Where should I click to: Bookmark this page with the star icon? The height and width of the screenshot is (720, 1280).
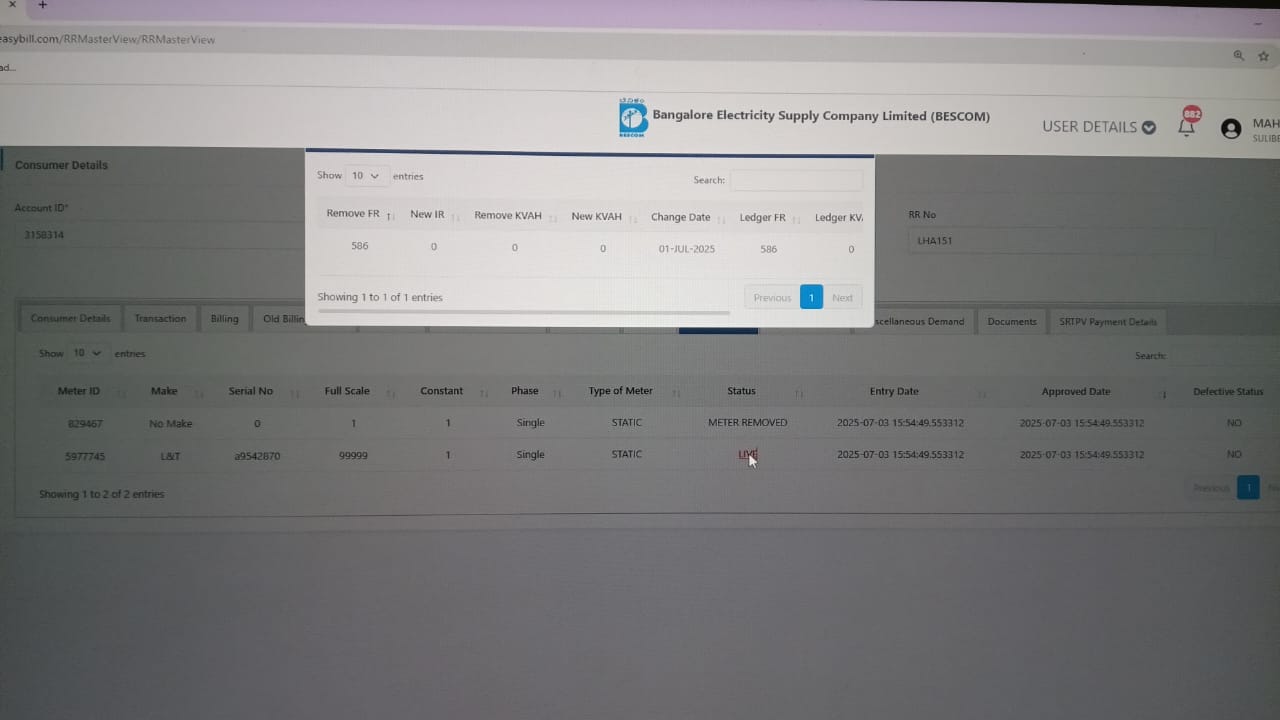click(1263, 56)
